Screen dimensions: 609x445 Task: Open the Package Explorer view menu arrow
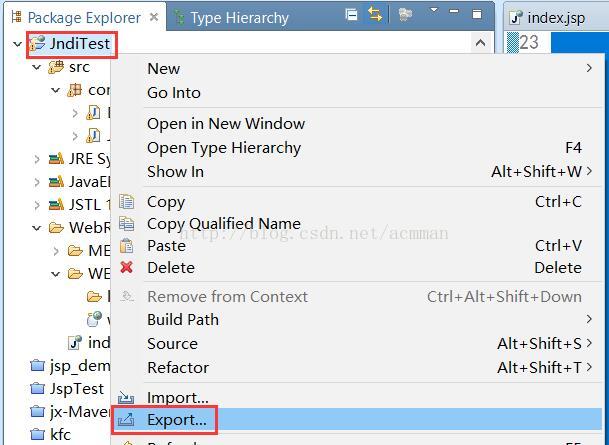[434, 10]
